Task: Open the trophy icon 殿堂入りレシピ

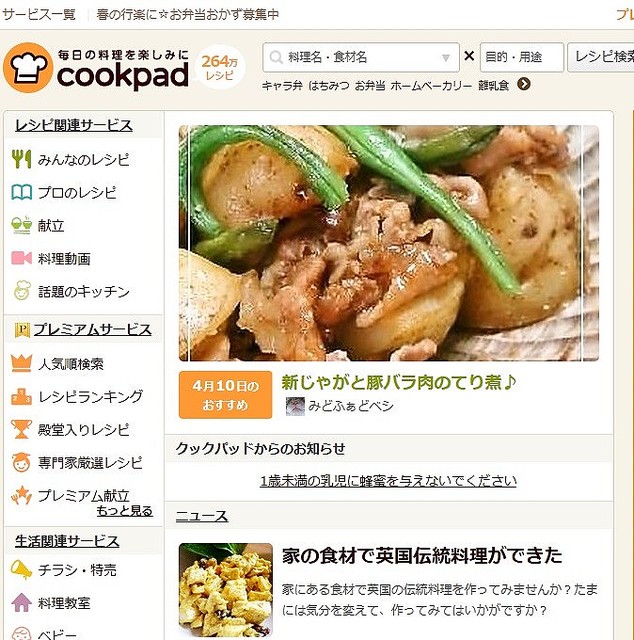Action: coord(21,429)
